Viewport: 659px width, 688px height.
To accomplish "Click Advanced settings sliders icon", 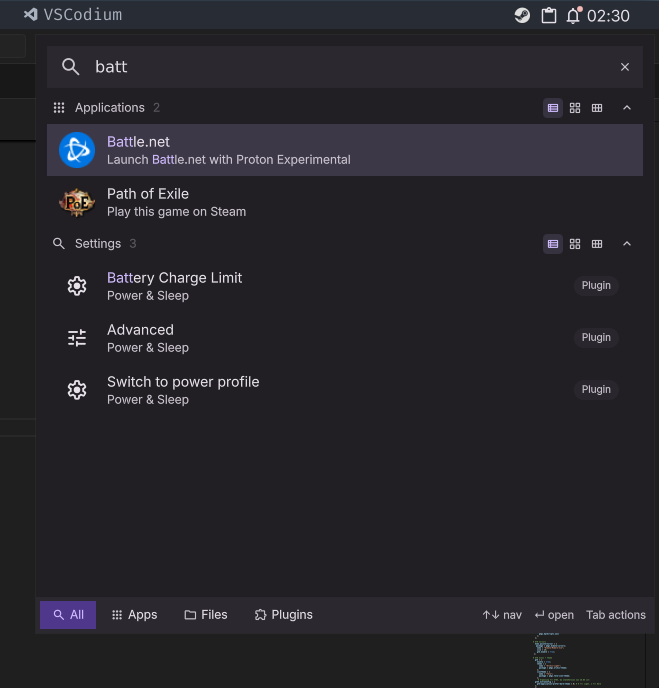I will [77, 338].
